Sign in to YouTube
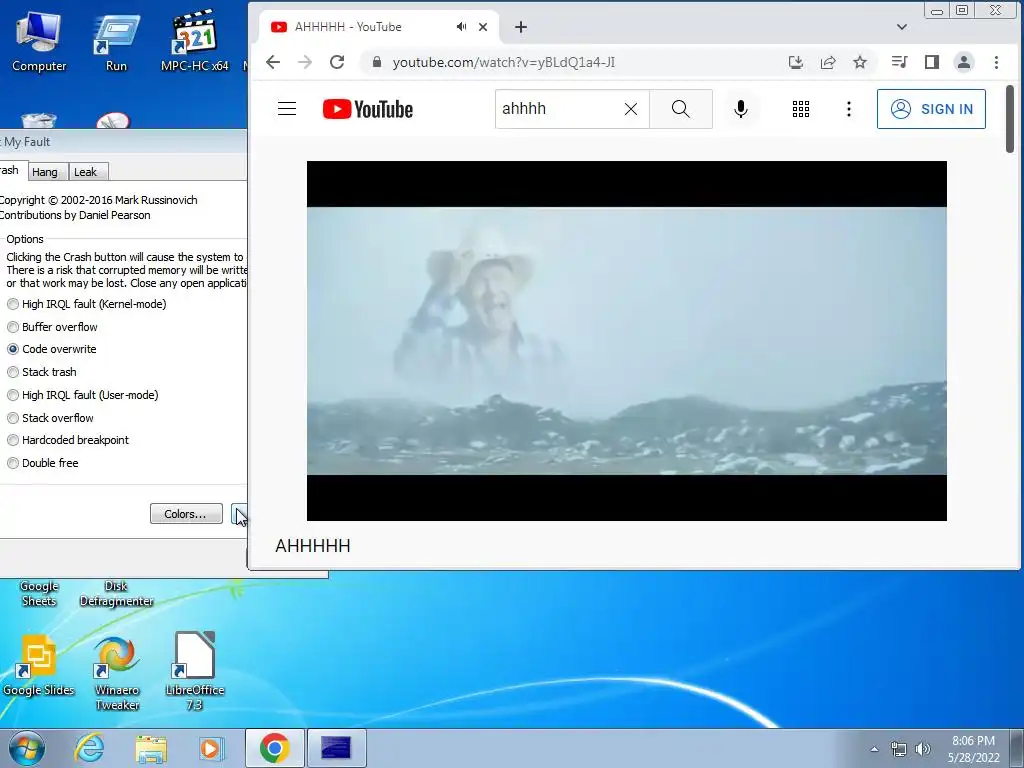Image resolution: width=1024 pixels, height=768 pixels. [931, 109]
